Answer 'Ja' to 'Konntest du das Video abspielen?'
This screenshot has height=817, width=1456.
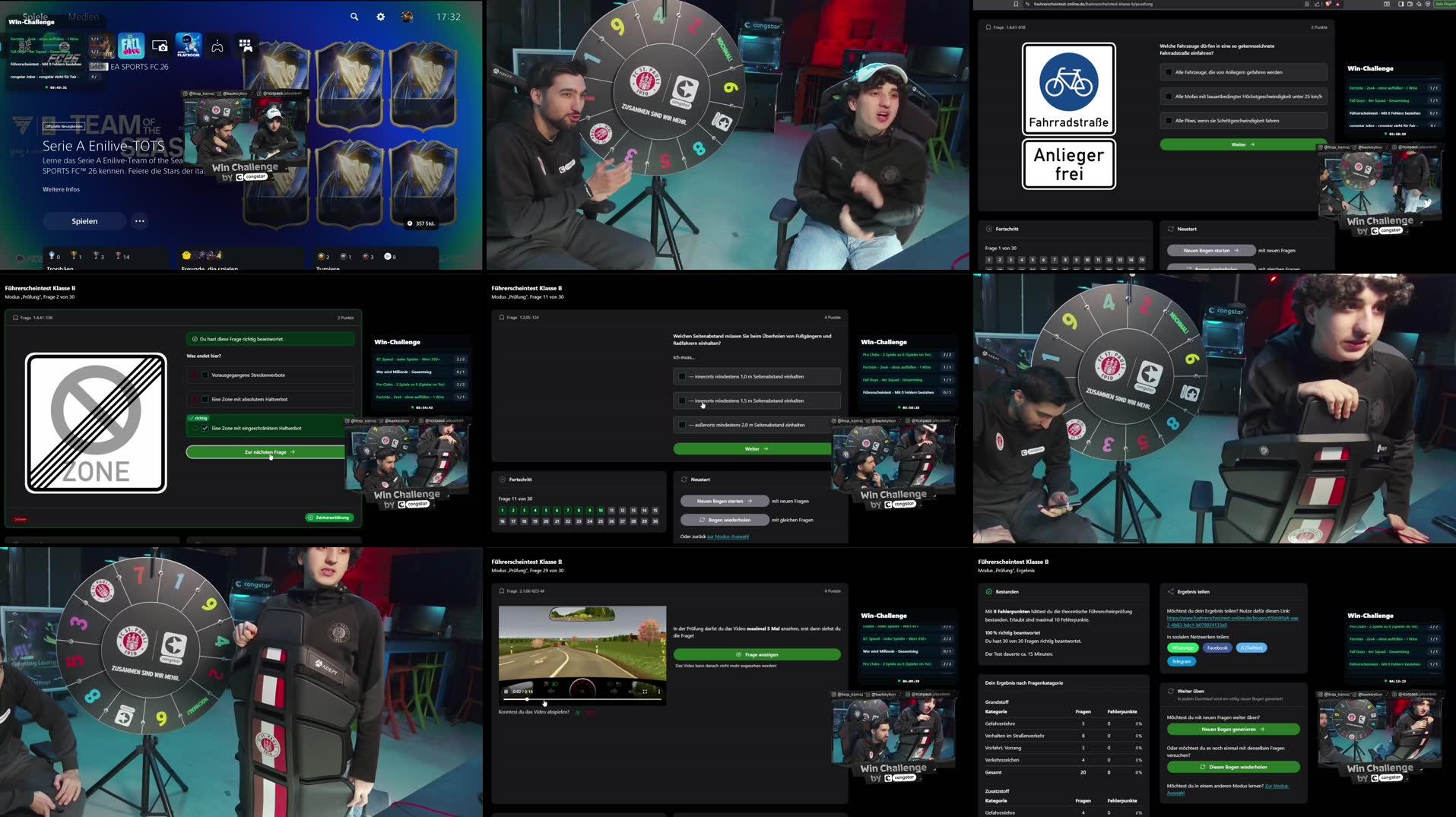point(578,712)
